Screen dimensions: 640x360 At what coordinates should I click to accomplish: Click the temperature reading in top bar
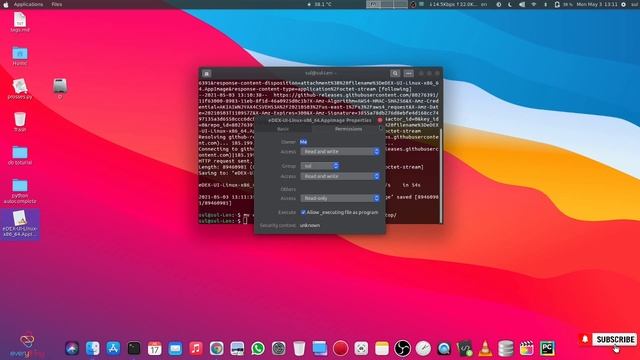pos(320,4)
